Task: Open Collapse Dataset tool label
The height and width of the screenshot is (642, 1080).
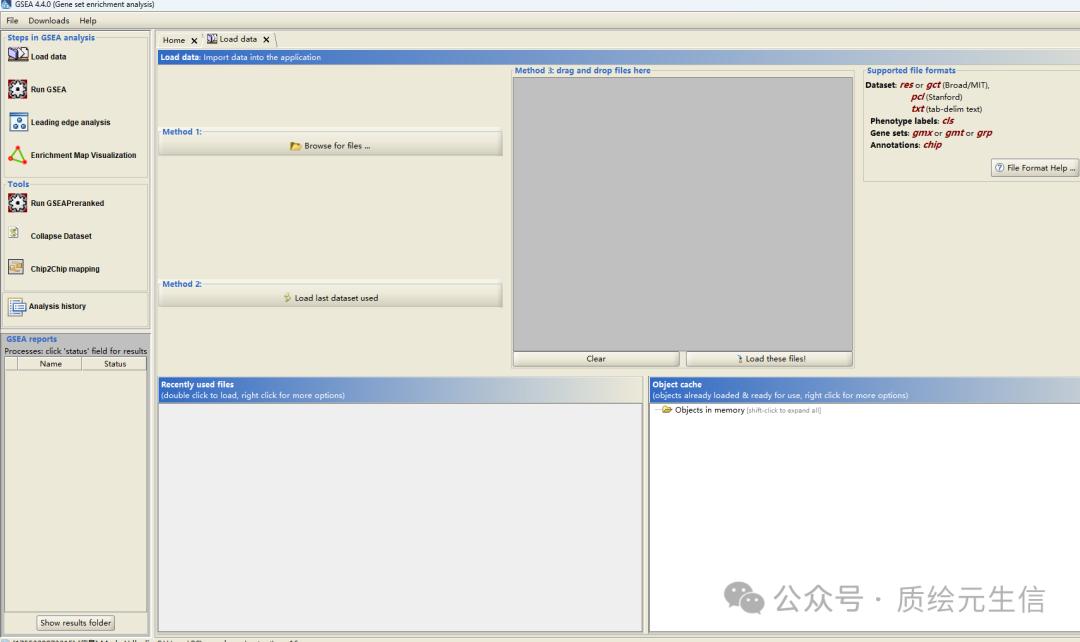Action: [61, 236]
